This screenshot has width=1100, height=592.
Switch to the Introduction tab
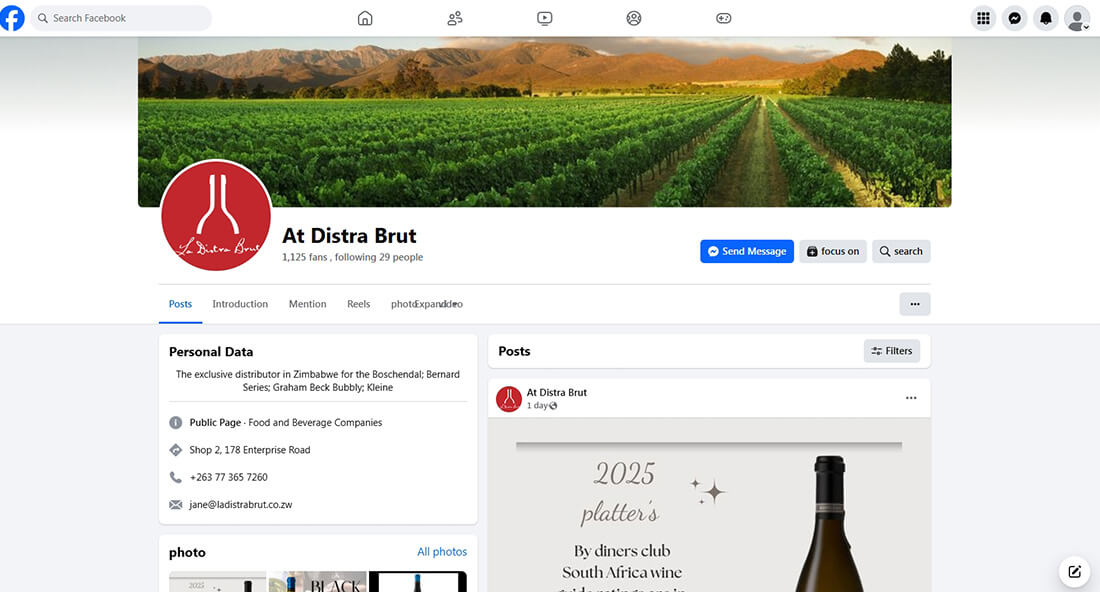pos(240,303)
